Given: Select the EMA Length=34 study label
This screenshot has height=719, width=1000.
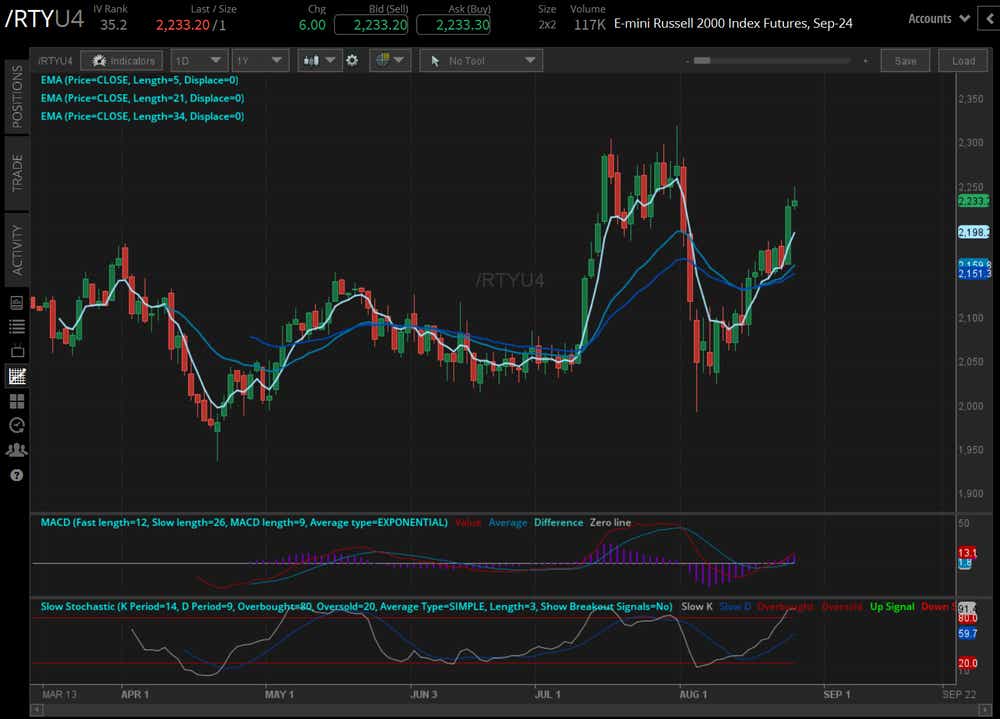Looking at the screenshot, I should [142, 116].
